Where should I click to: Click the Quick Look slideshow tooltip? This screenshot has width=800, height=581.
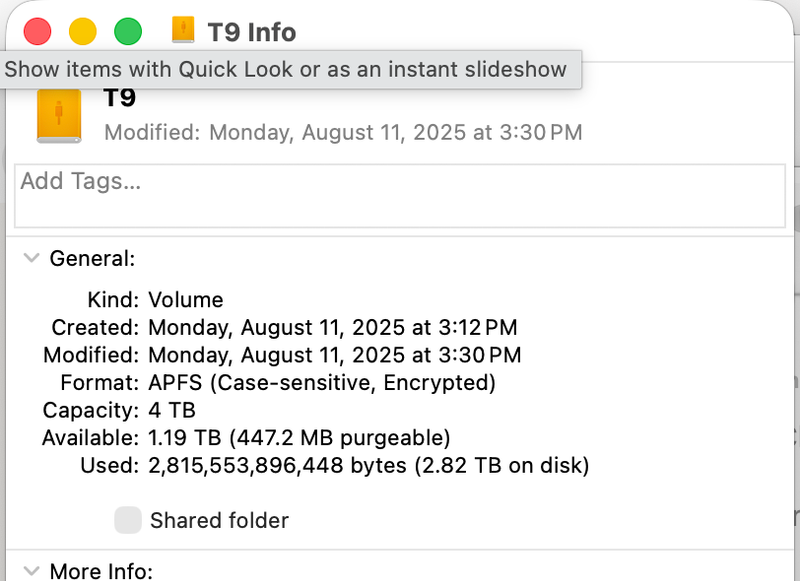[286, 70]
